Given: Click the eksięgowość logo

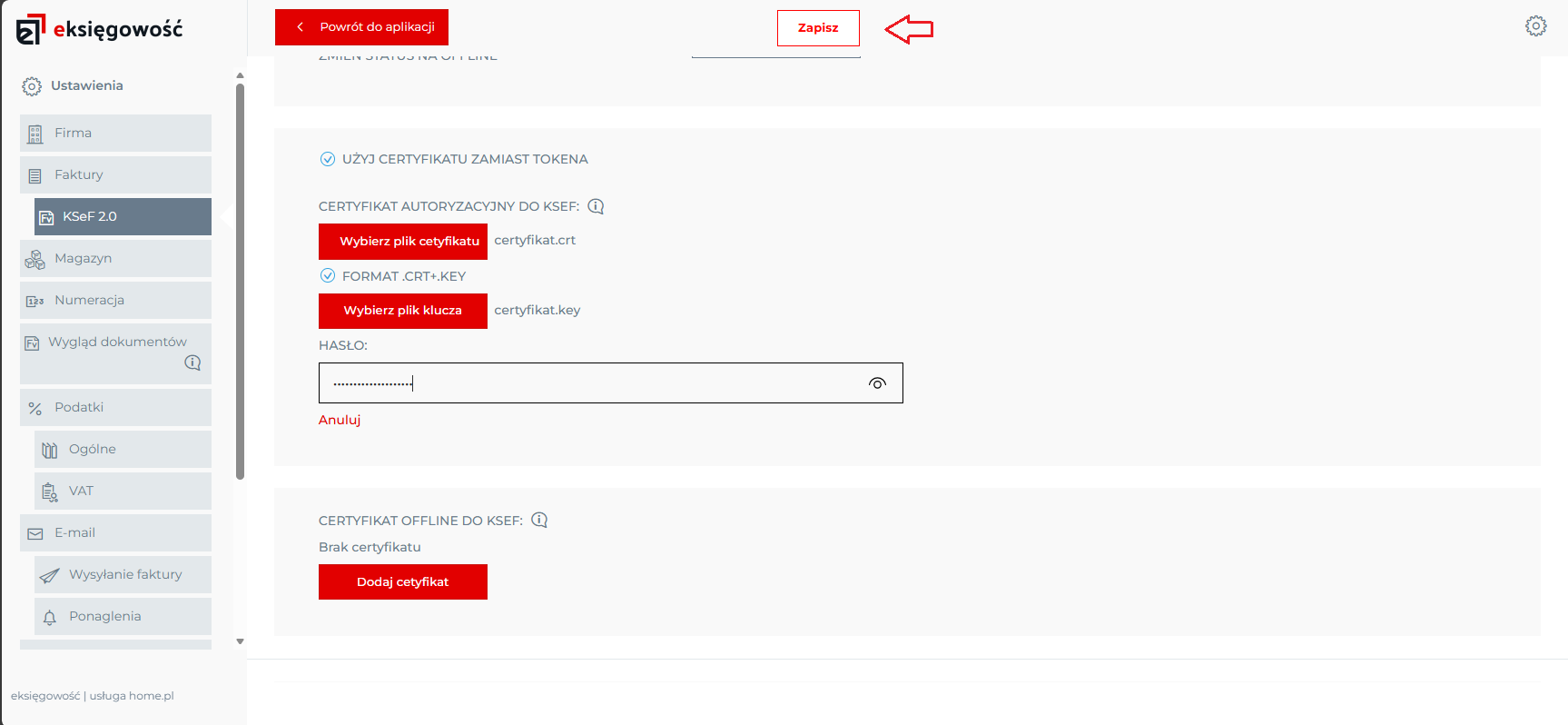Looking at the screenshot, I should 100,29.
